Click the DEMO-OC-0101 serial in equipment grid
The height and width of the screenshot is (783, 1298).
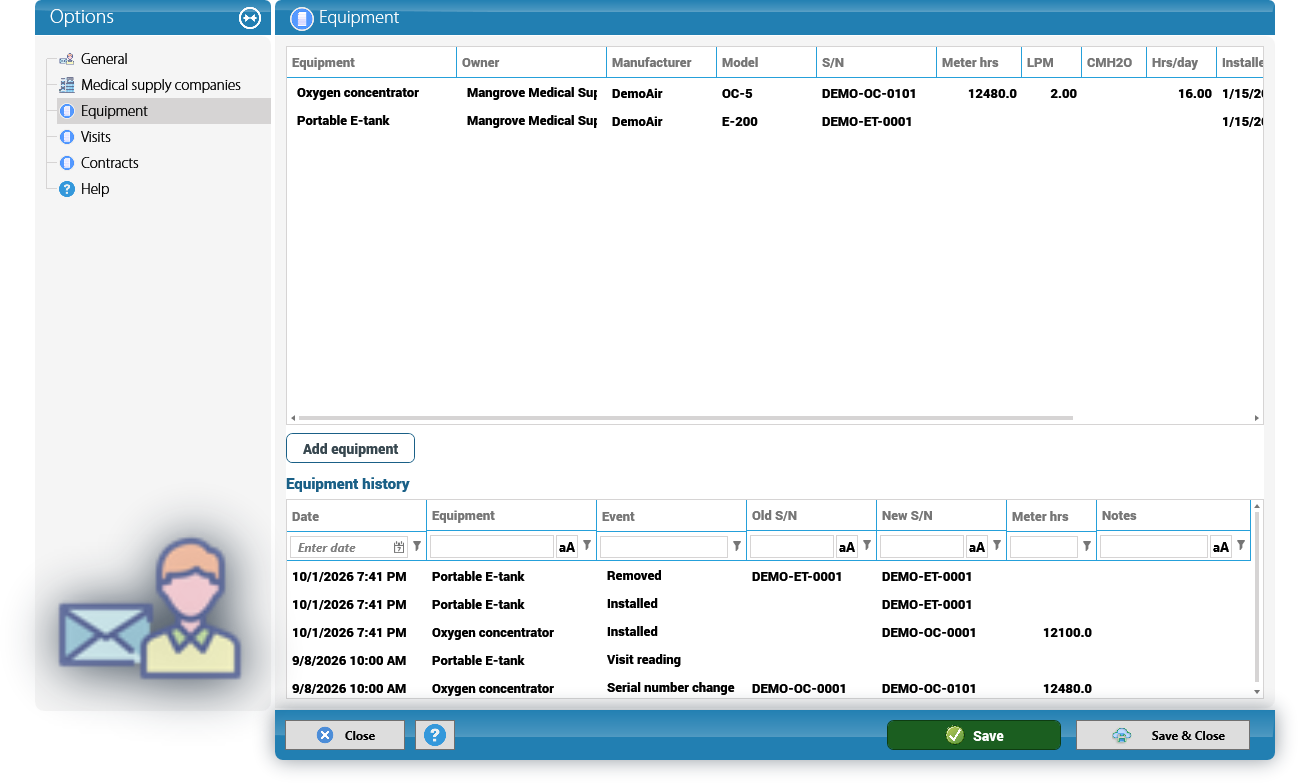(869, 94)
